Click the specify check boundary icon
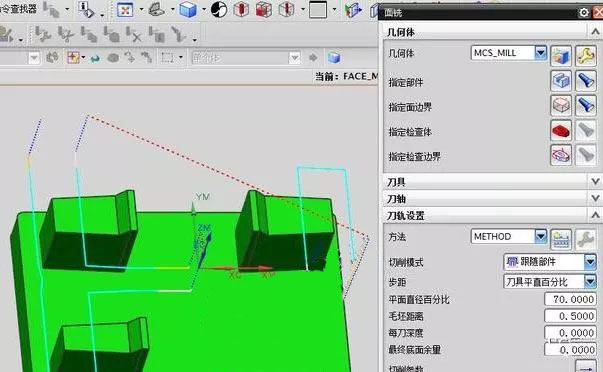This screenshot has width=603, height=372. (561, 155)
